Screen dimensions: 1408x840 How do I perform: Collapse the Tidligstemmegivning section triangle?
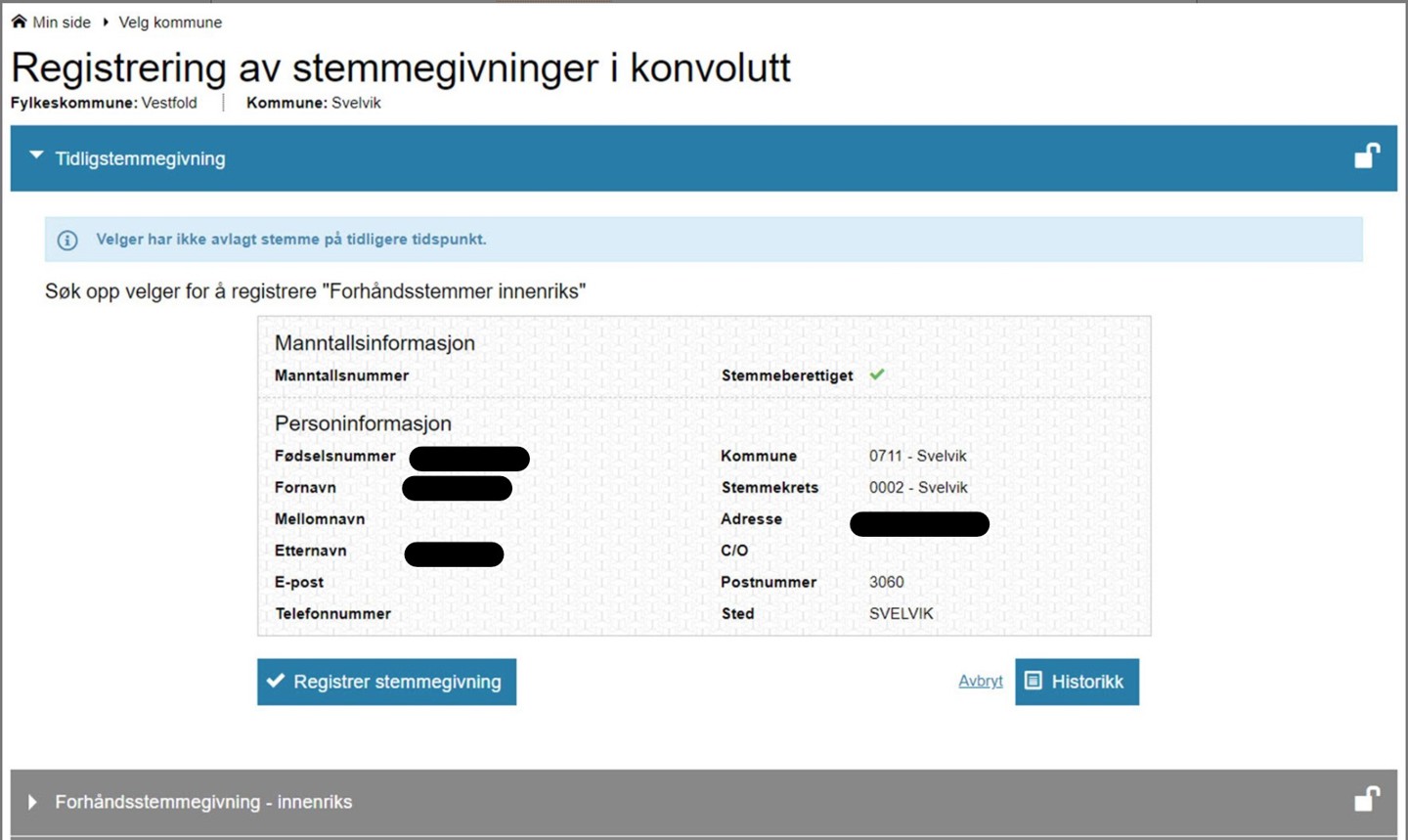point(36,155)
